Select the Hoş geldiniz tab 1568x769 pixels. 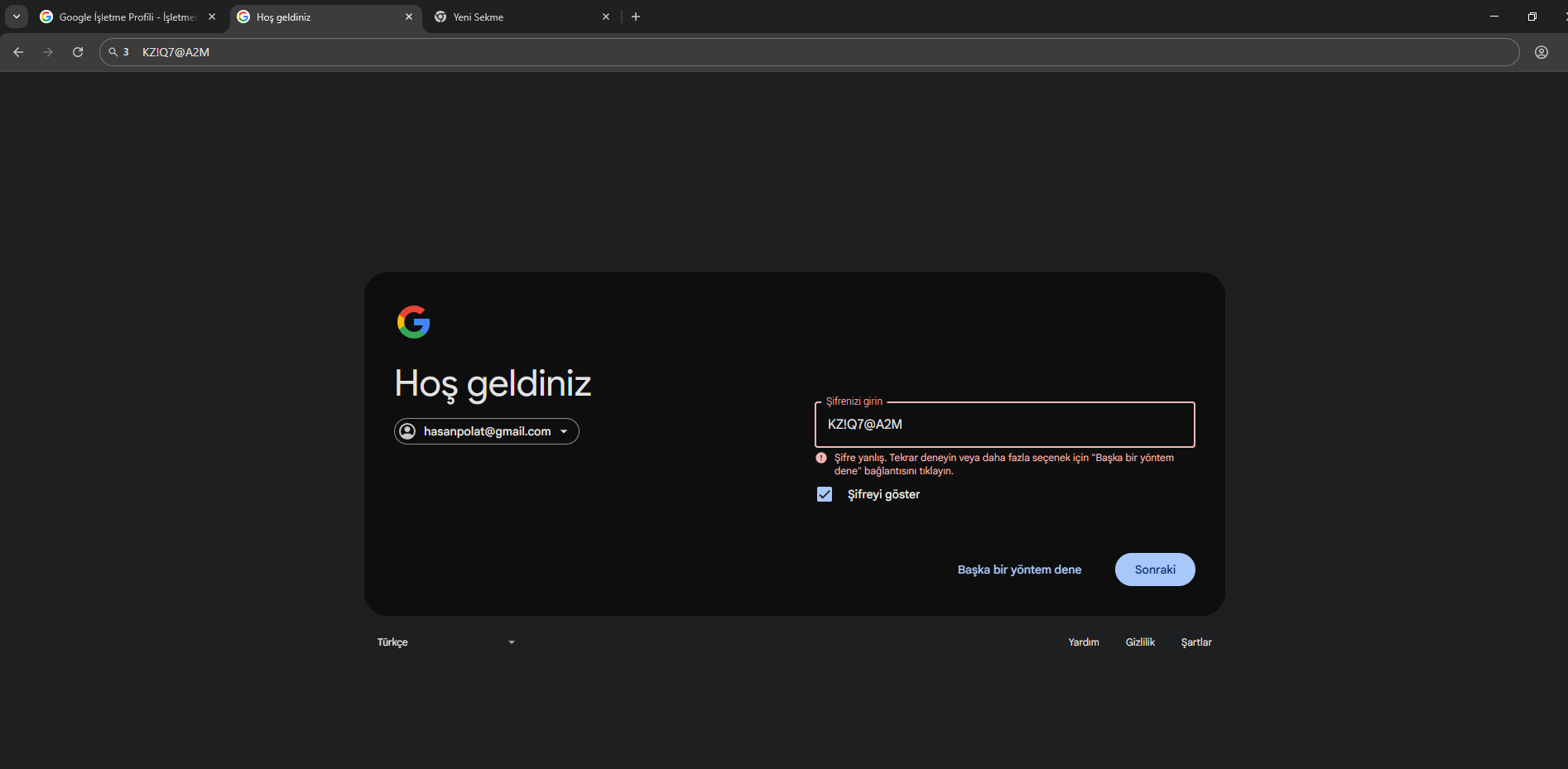coord(326,17)
